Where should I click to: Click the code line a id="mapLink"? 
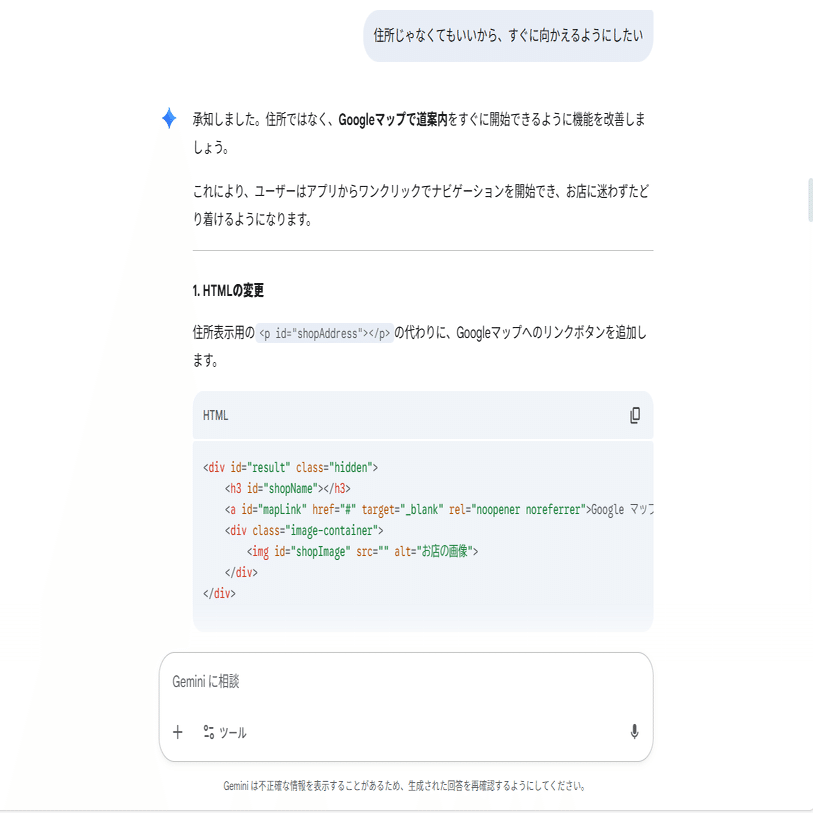[x=439, y=510]
